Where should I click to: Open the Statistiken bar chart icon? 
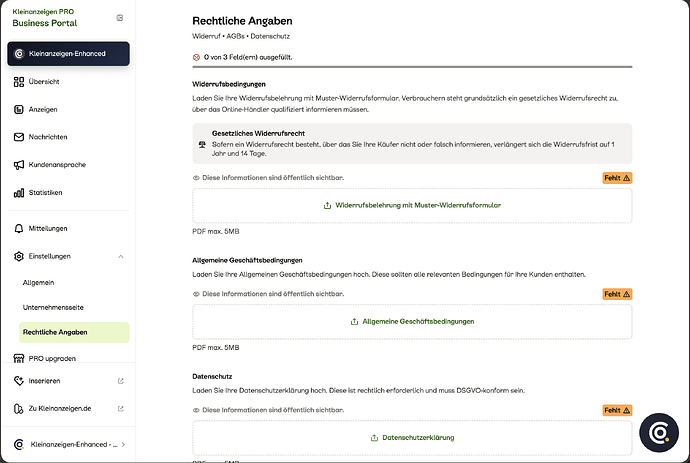click(x=18, y=192)
